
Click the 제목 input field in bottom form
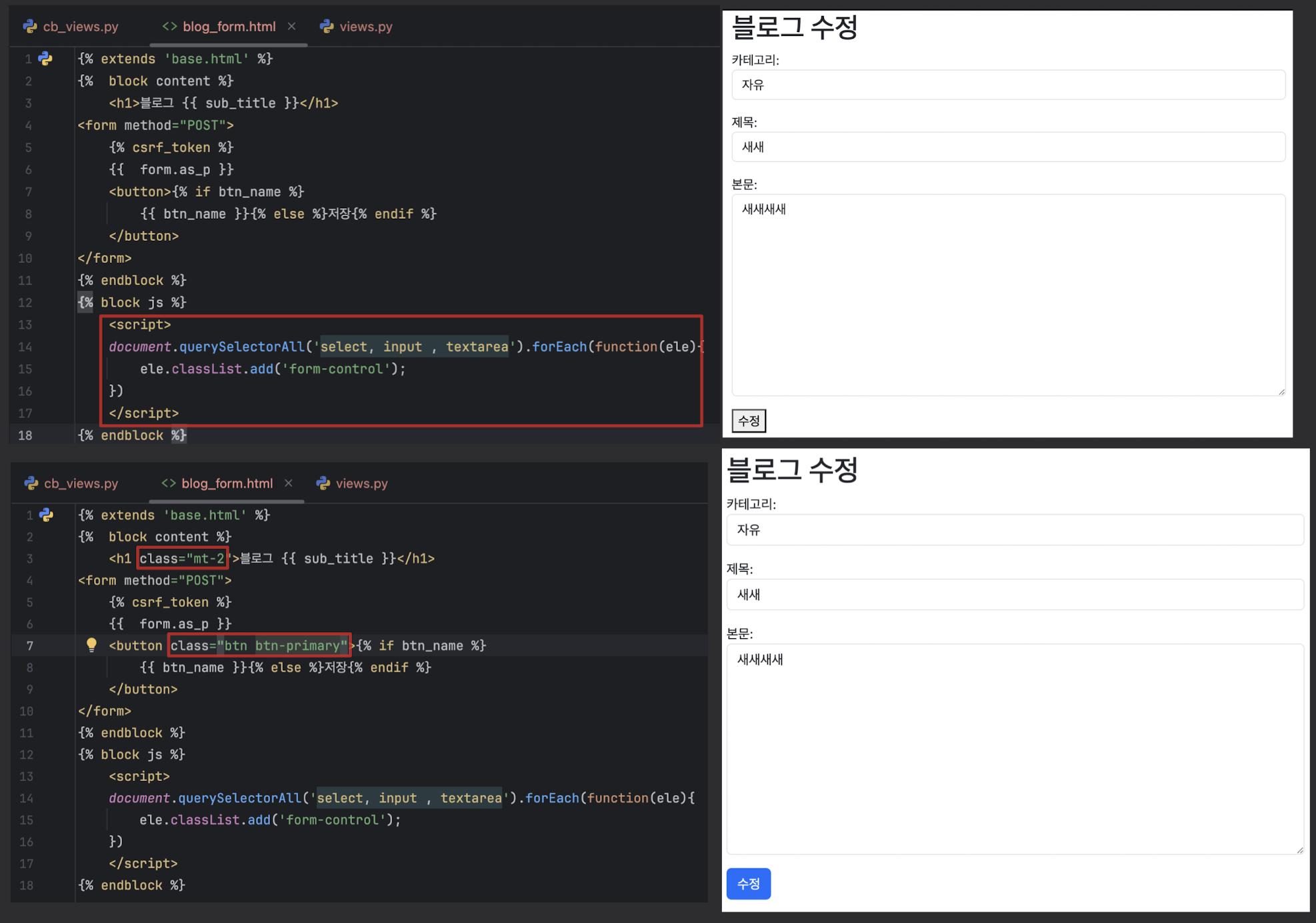click(x=1014, y=594)
